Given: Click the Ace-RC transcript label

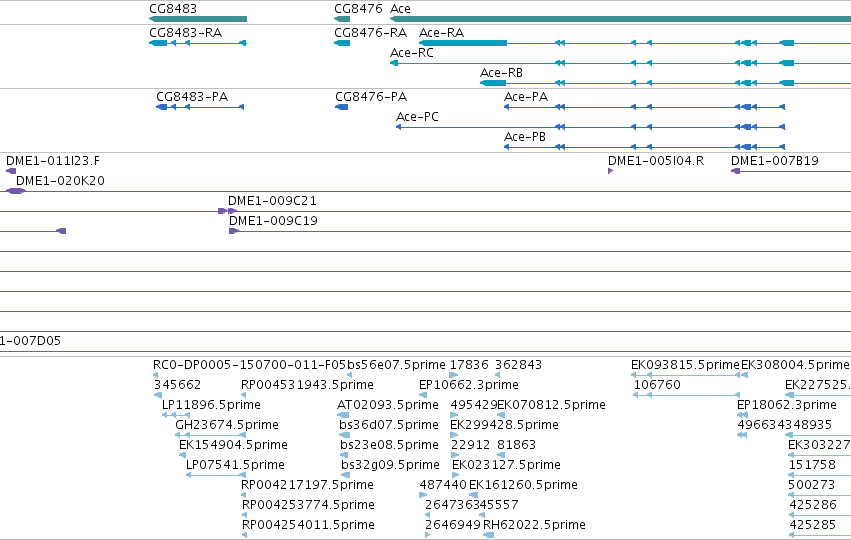Looking at the screenshot, I should click(411, 53).
